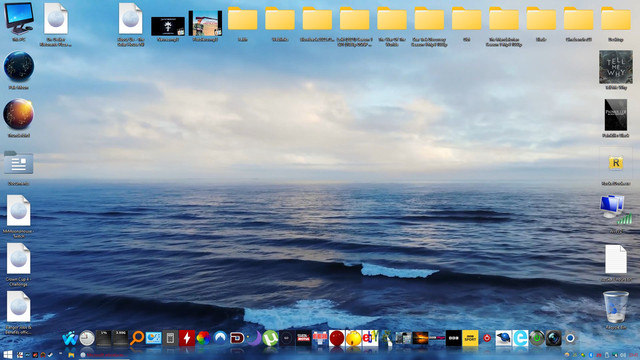
Task: Open the camera lens app in the dock
Action: point(554,338)
